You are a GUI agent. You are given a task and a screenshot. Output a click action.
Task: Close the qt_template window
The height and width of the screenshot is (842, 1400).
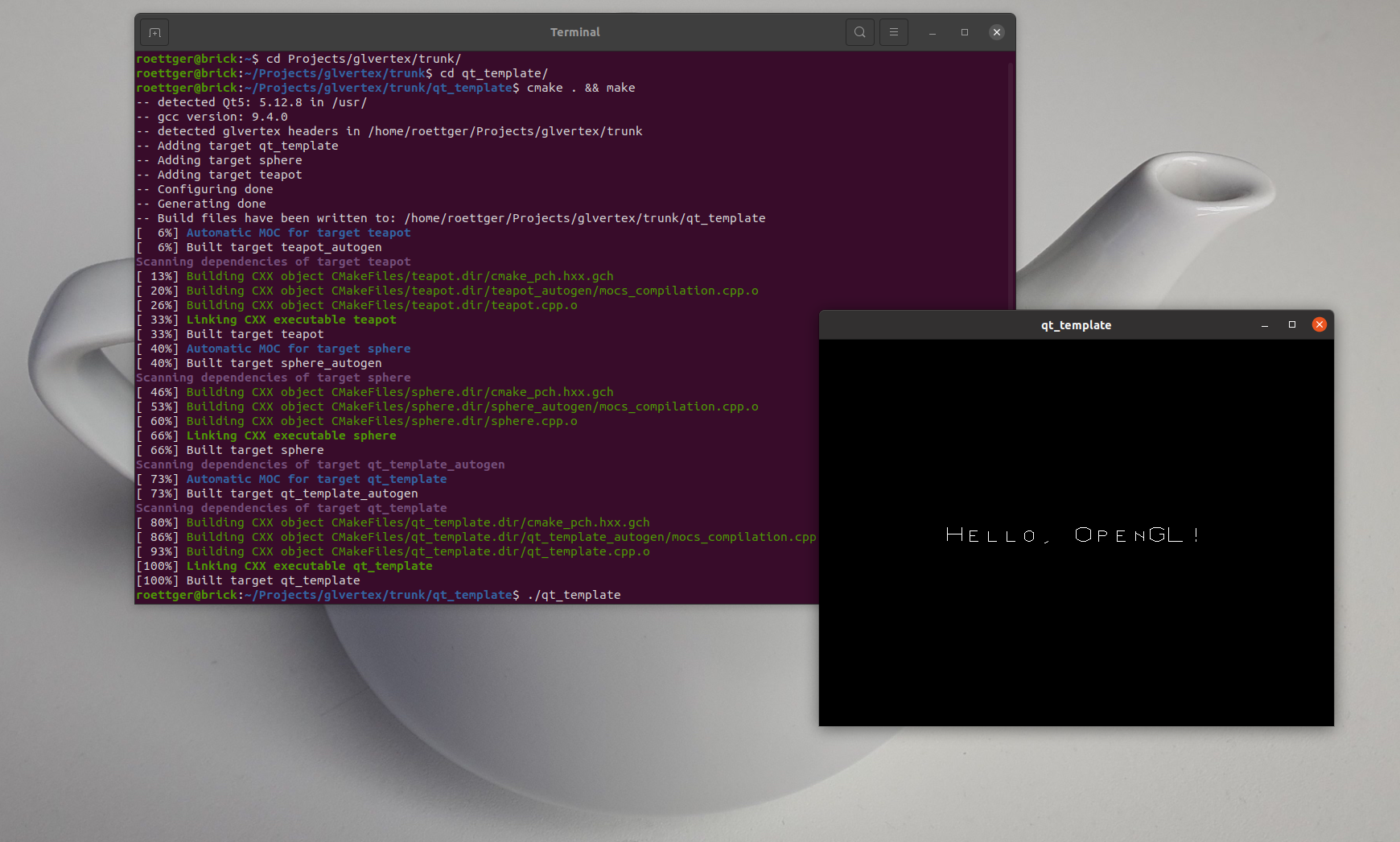(x=1320, y=324)
